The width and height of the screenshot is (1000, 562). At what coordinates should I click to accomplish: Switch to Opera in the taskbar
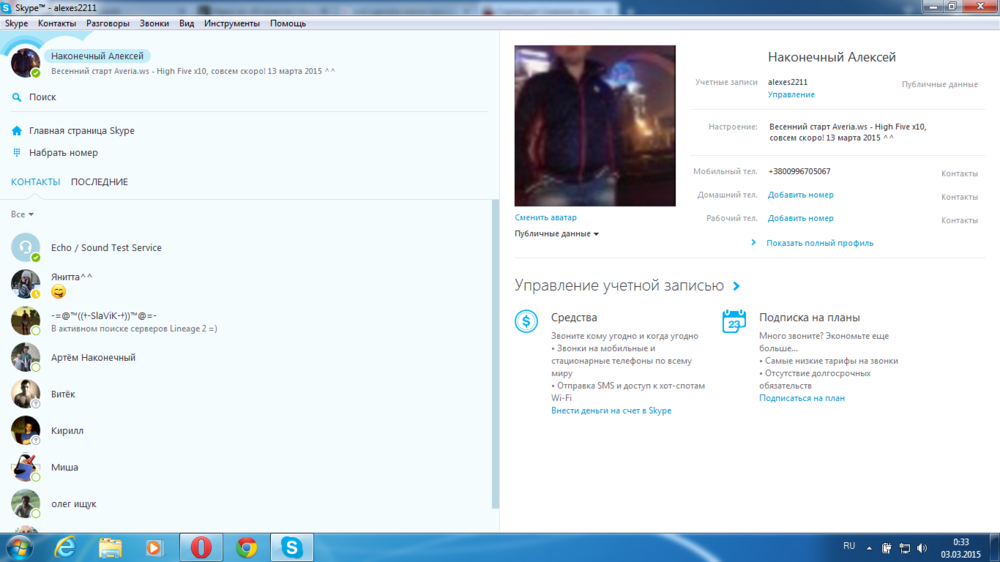tap(201, 547)
